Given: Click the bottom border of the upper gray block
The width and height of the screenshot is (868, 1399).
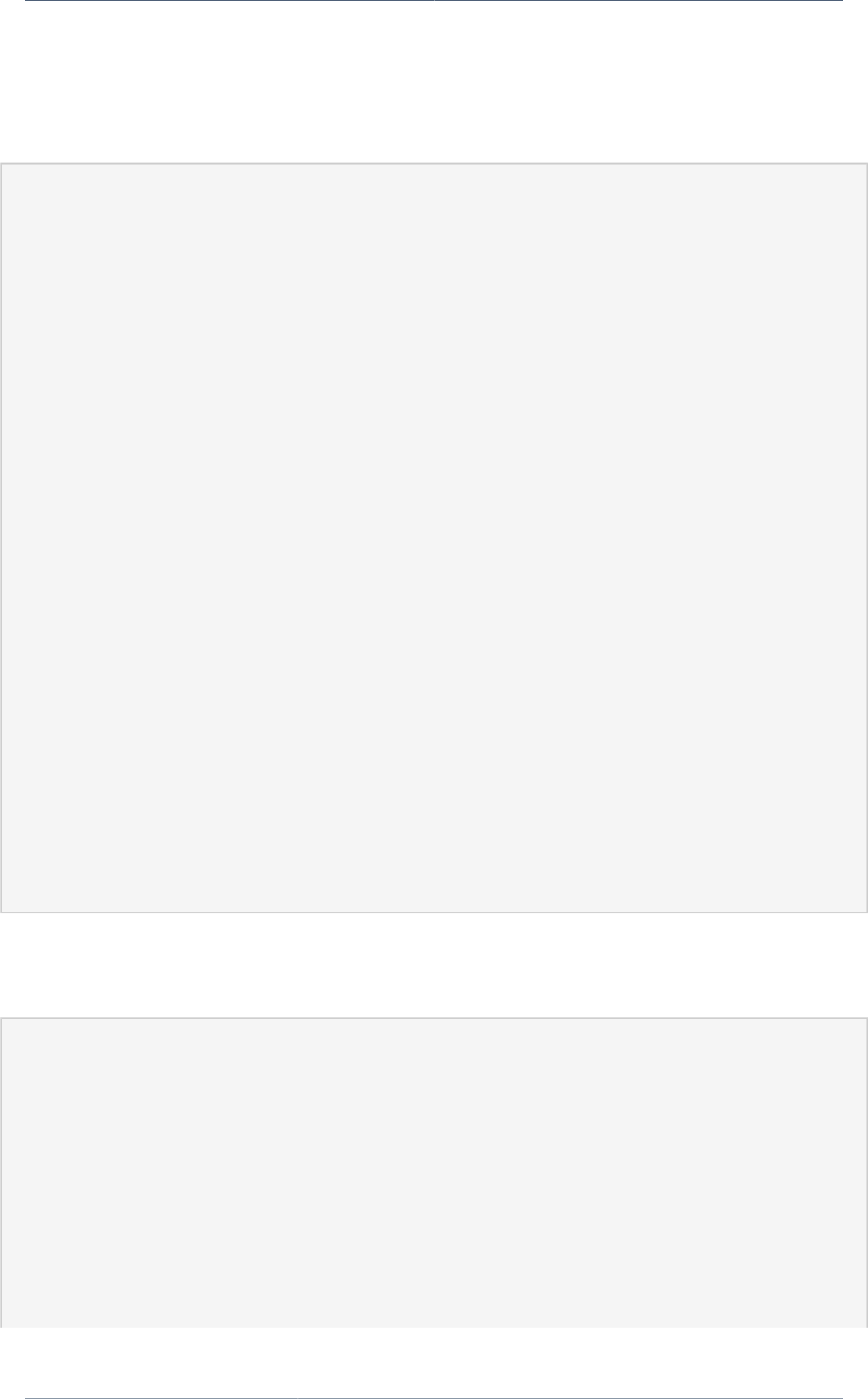Looking at the screenshot, I should [434, 912].
